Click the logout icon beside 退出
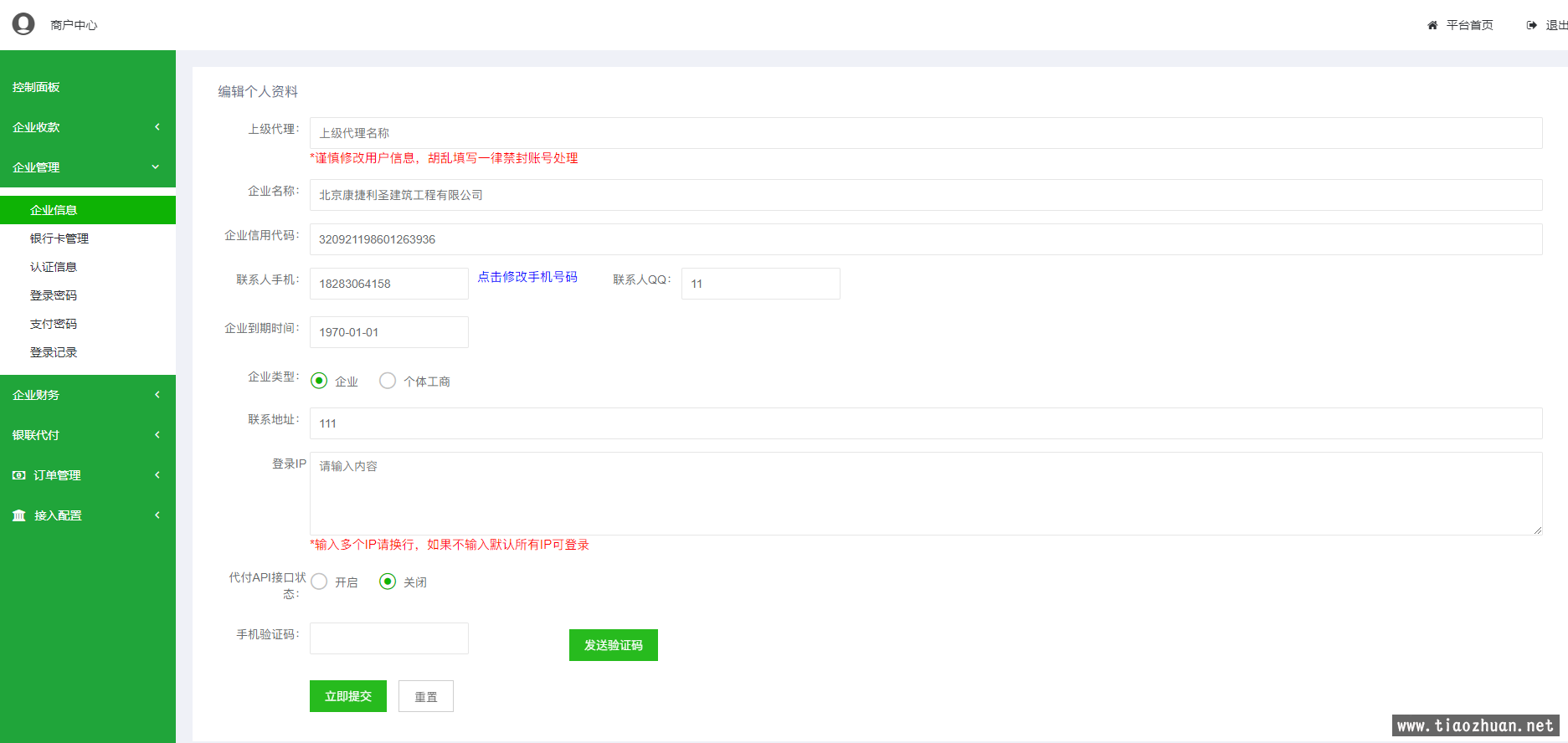1568x743 pixels. pyautogui.click(x=1531, y=25)
